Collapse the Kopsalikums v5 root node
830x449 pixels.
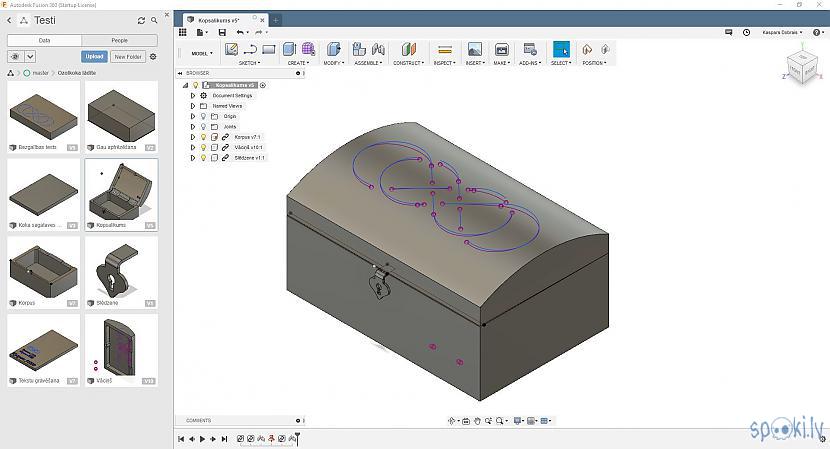tap(185, 85)
